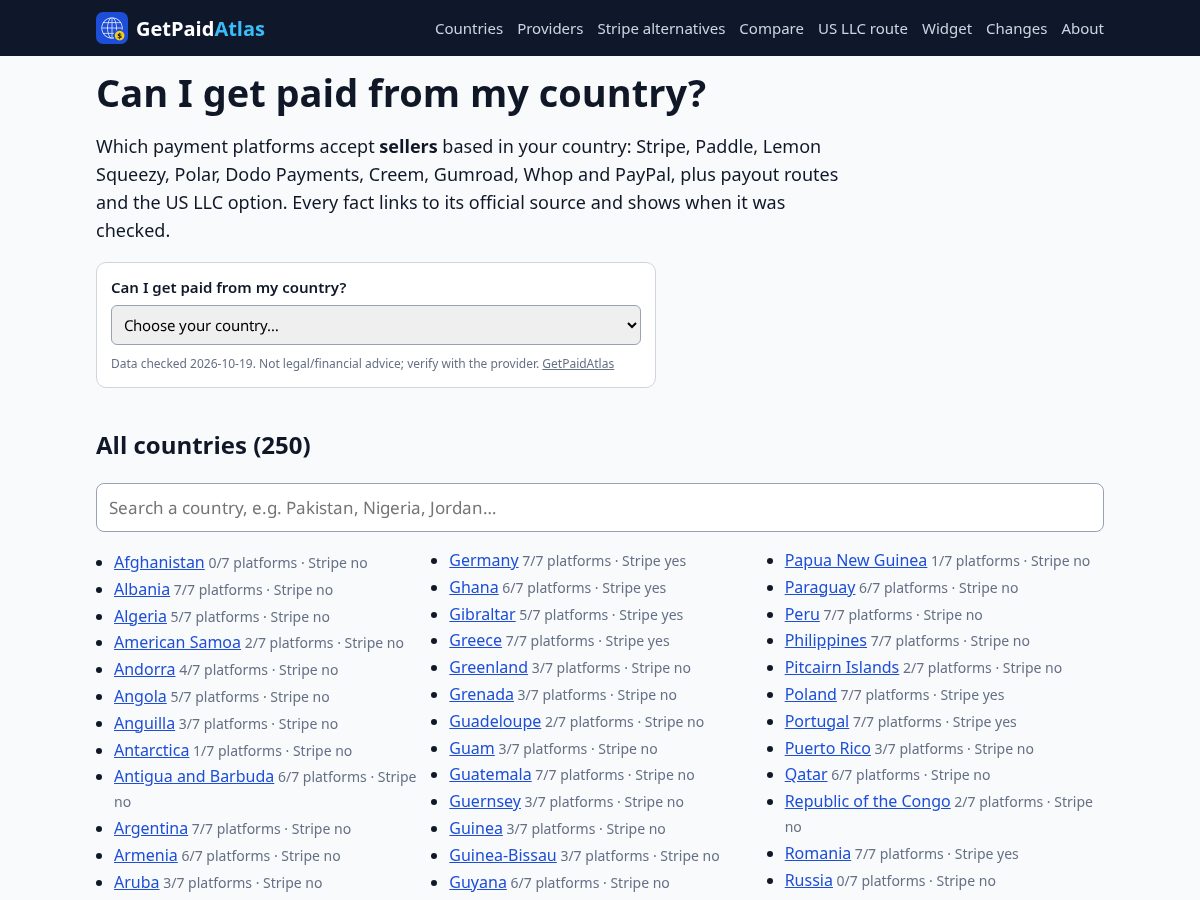The width and height of the screenshot is (1200, 900).
Task: Select Andorra from the list
Action: pyautogui.click(x=144, y=669)
